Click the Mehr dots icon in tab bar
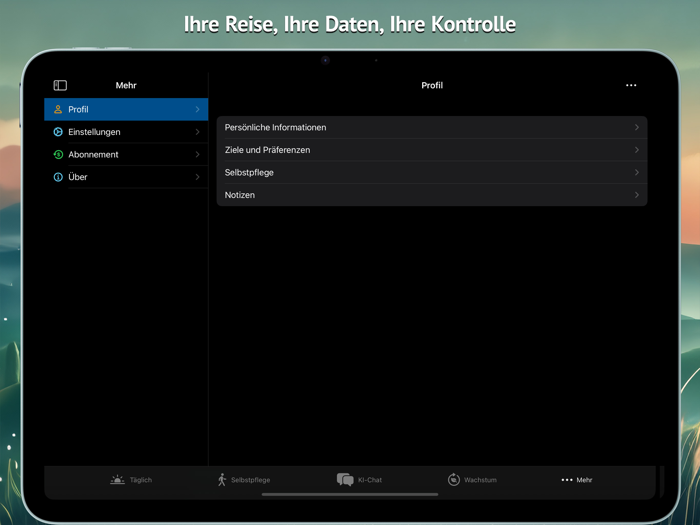This screenshot has width=700, height=525. click(x=567, y=480)
